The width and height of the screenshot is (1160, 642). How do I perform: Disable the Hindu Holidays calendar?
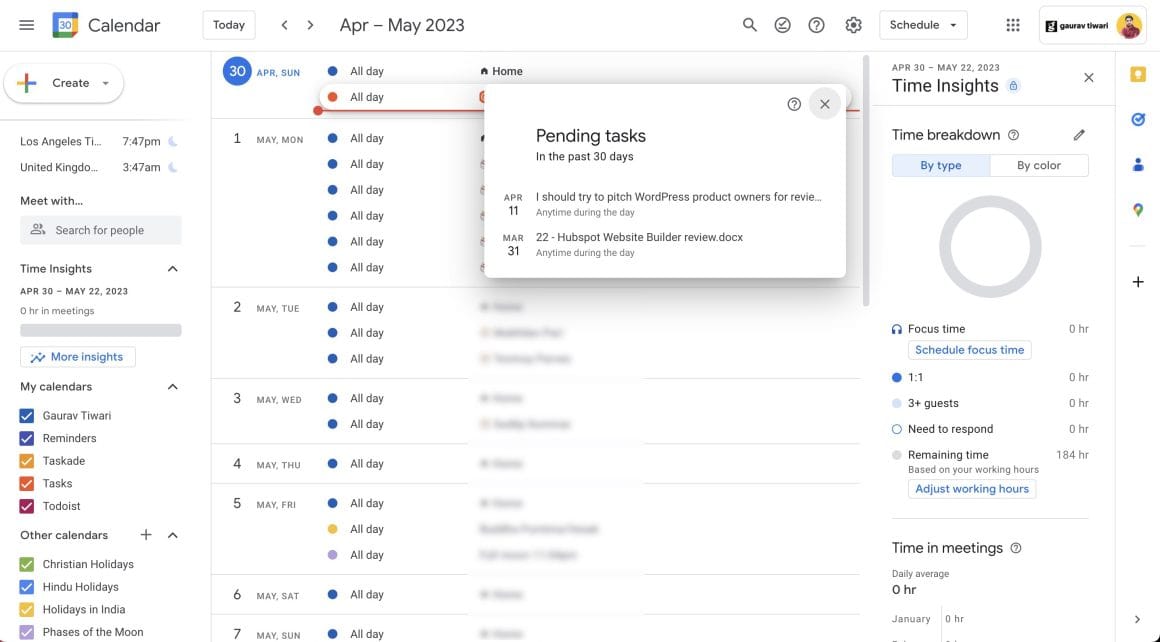click(25, 586)
